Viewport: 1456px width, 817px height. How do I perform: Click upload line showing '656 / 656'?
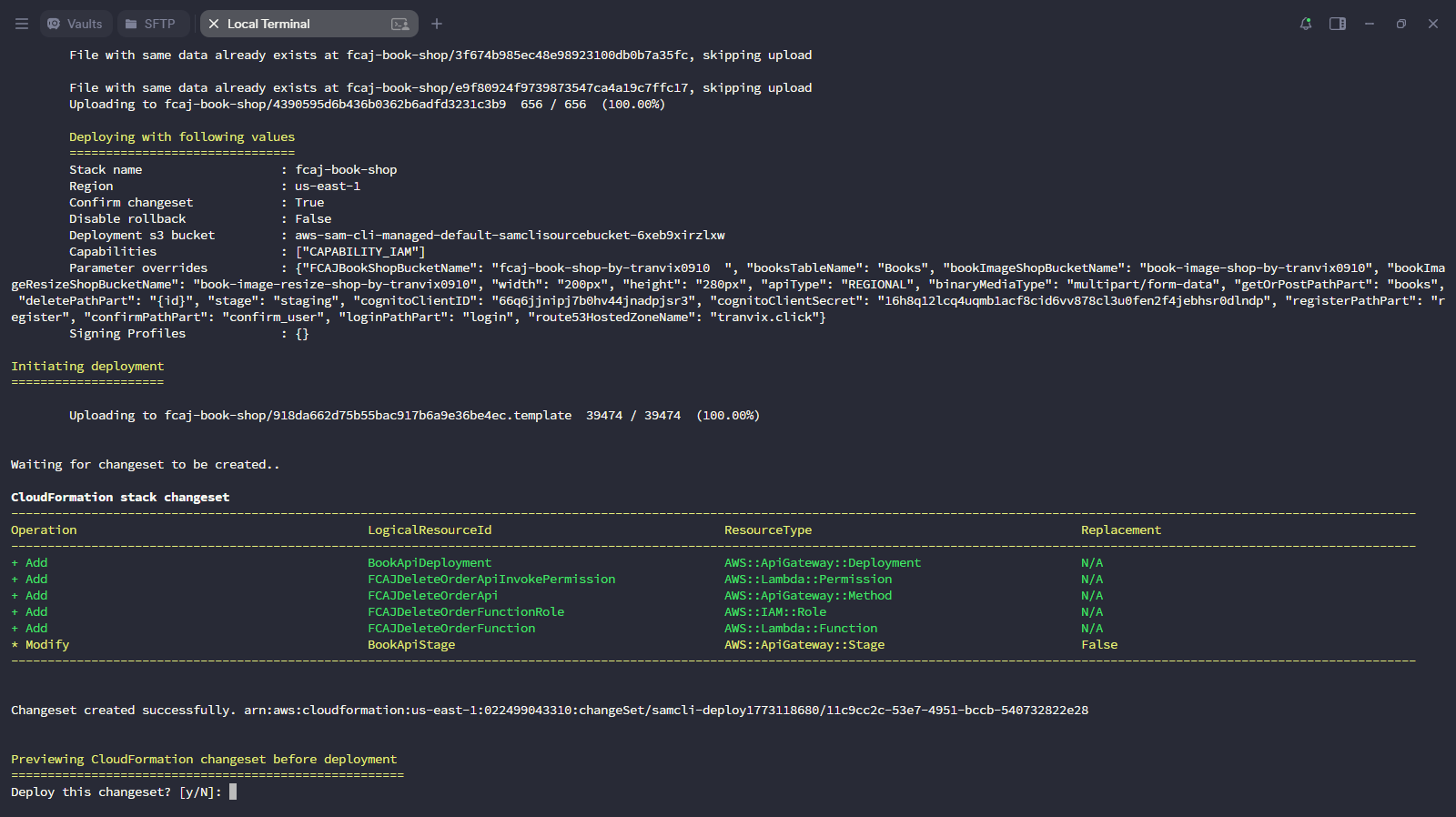click(367, 104)
